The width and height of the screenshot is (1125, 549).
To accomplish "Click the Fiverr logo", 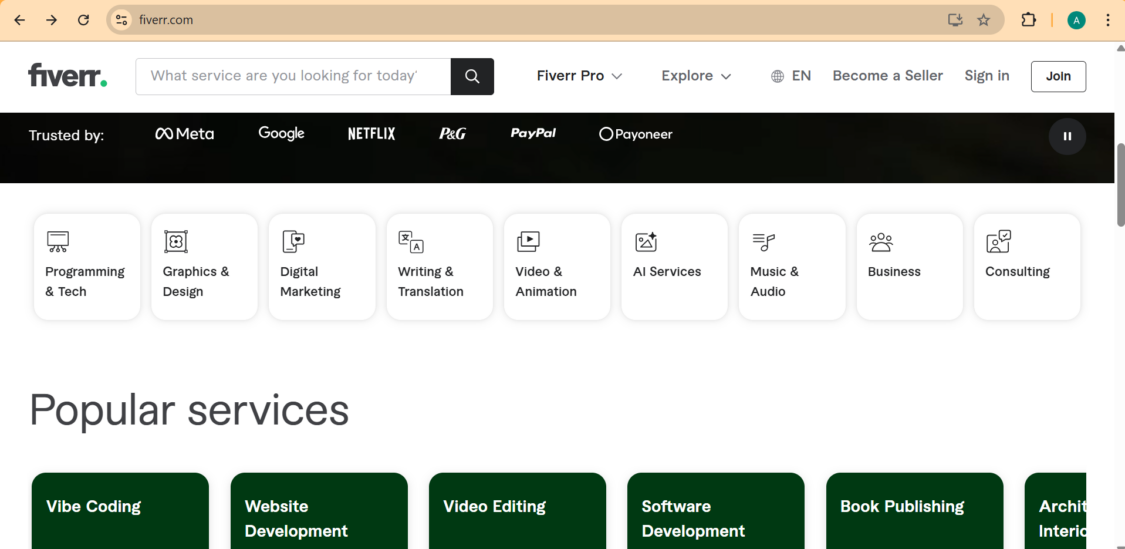I will click(x=67, y=75).
